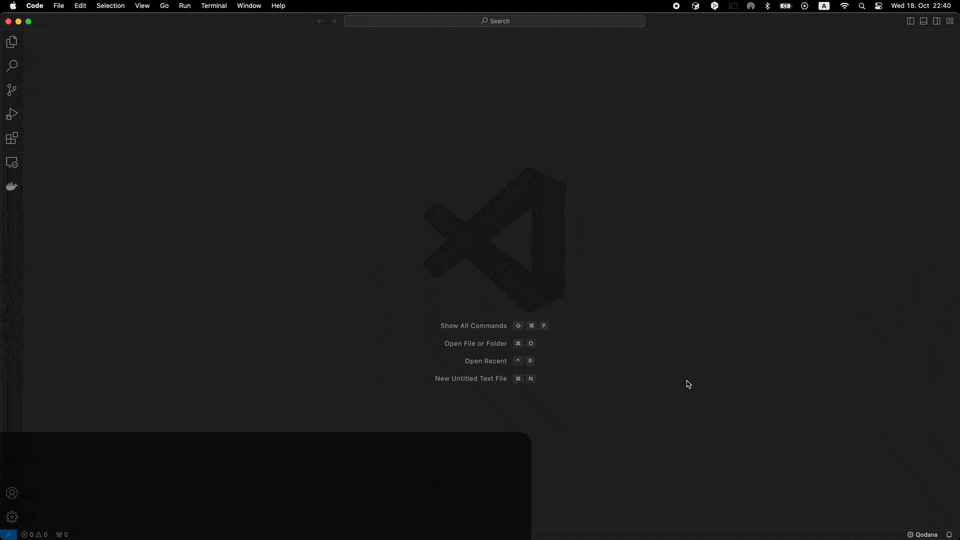The image size is (960, 540).
Task: Open the Apple menu
Action: 13,6
